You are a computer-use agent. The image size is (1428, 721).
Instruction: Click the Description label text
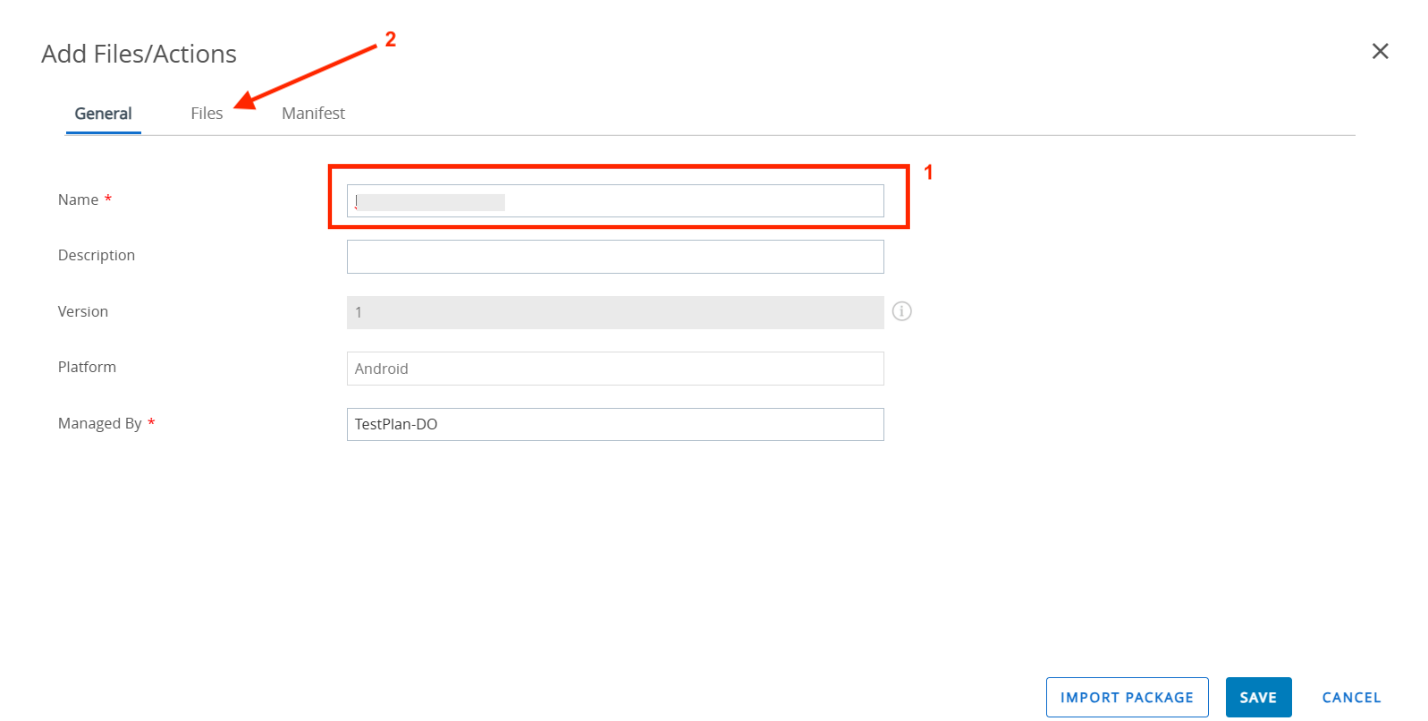(x=96, y=255)
